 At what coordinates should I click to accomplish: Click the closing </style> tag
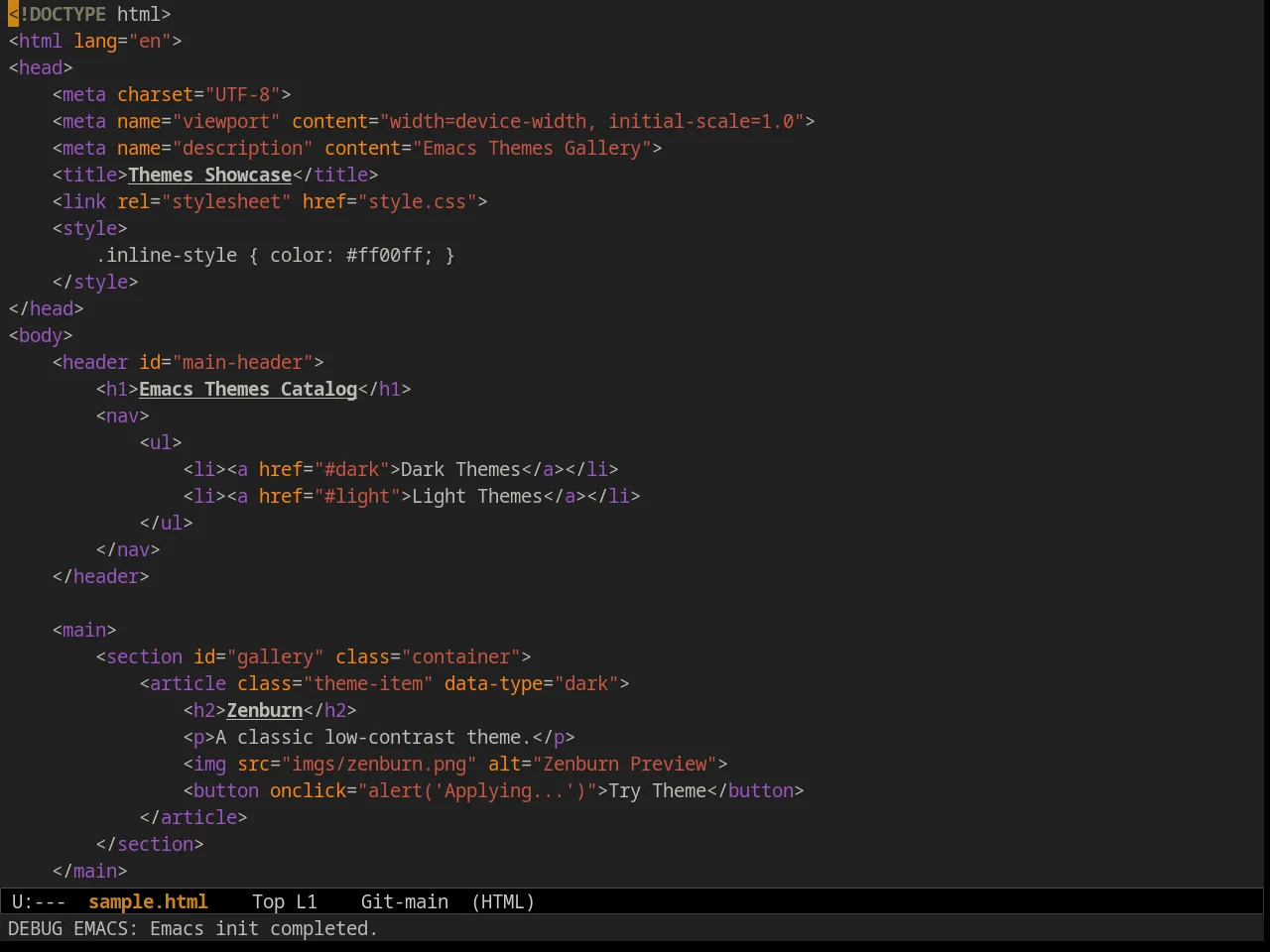(x=95, y=282)
